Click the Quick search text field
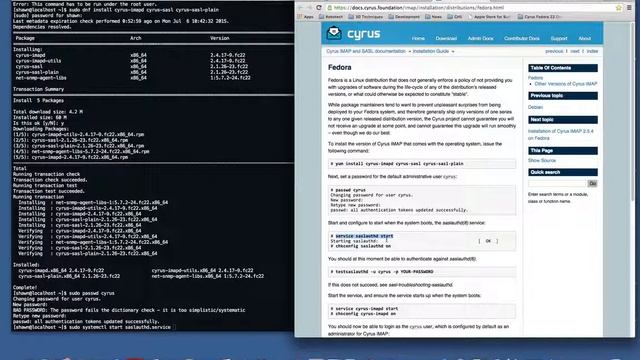The height and width of the screenshot is (360, 640). pos(557,184)
